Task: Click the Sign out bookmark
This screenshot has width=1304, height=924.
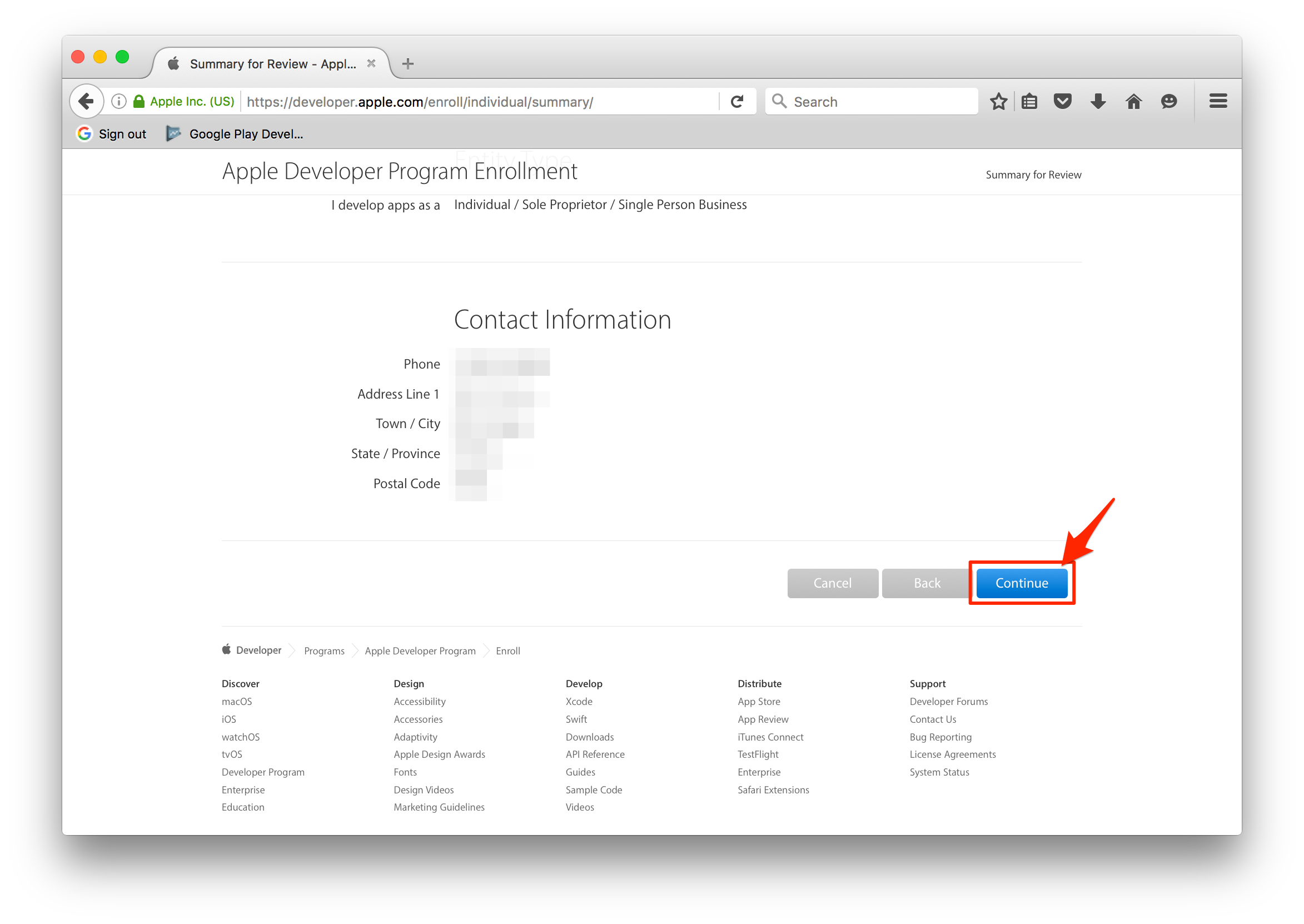Action: point(112,135)
